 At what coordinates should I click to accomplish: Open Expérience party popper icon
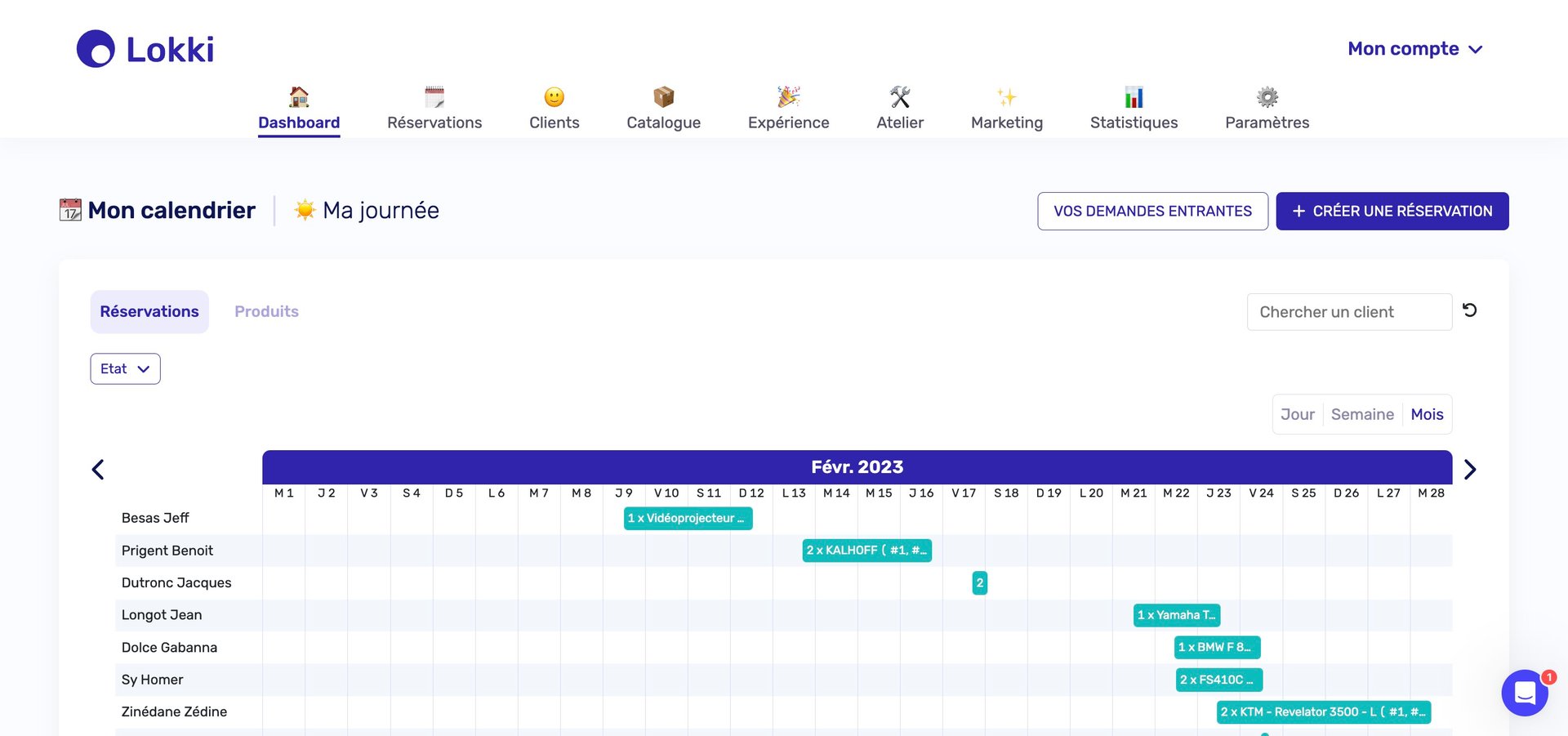[x=789, y=97]
